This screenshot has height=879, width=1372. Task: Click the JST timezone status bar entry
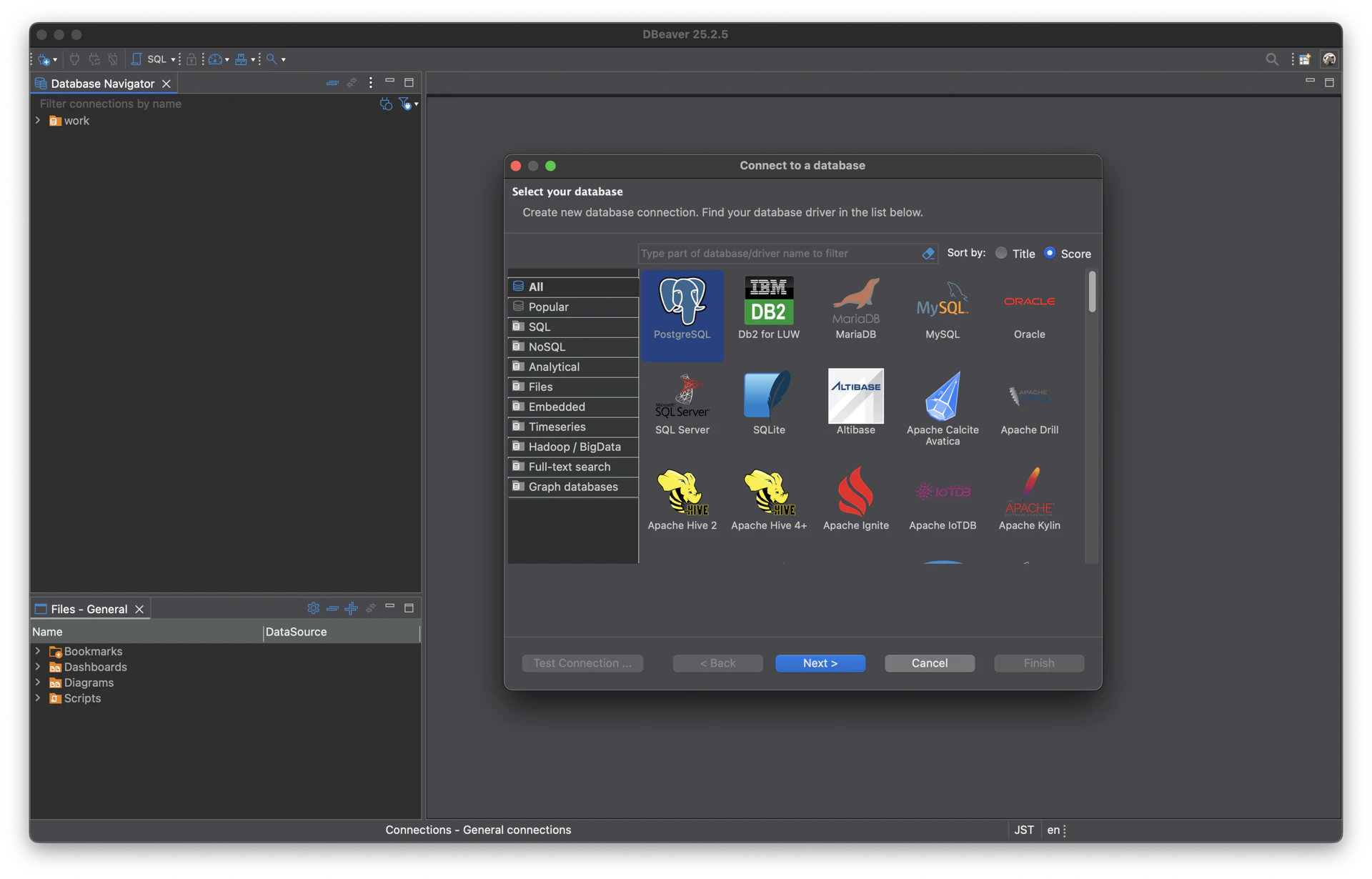tap(1024, 830)
